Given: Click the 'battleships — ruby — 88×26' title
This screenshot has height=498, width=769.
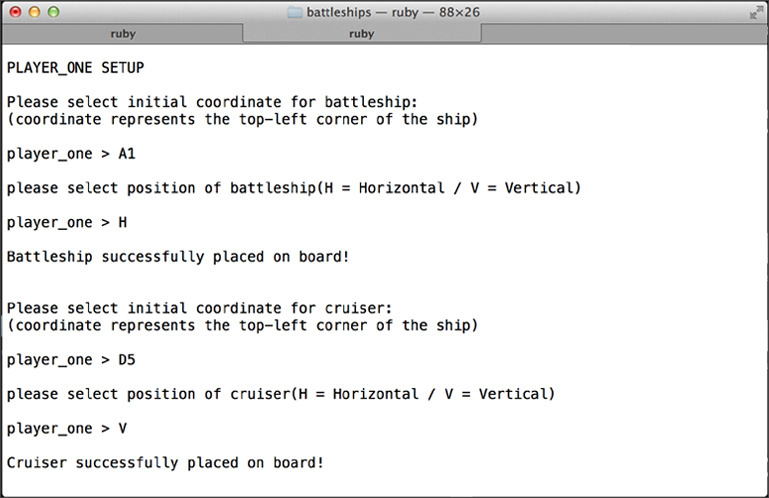Looking at the screenshot, I should [x=393, y=12].
